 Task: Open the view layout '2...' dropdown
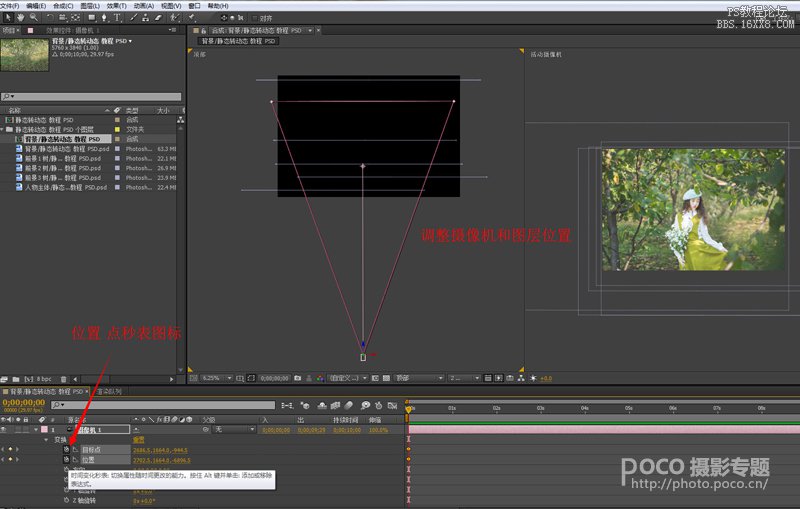click(464, 378)
